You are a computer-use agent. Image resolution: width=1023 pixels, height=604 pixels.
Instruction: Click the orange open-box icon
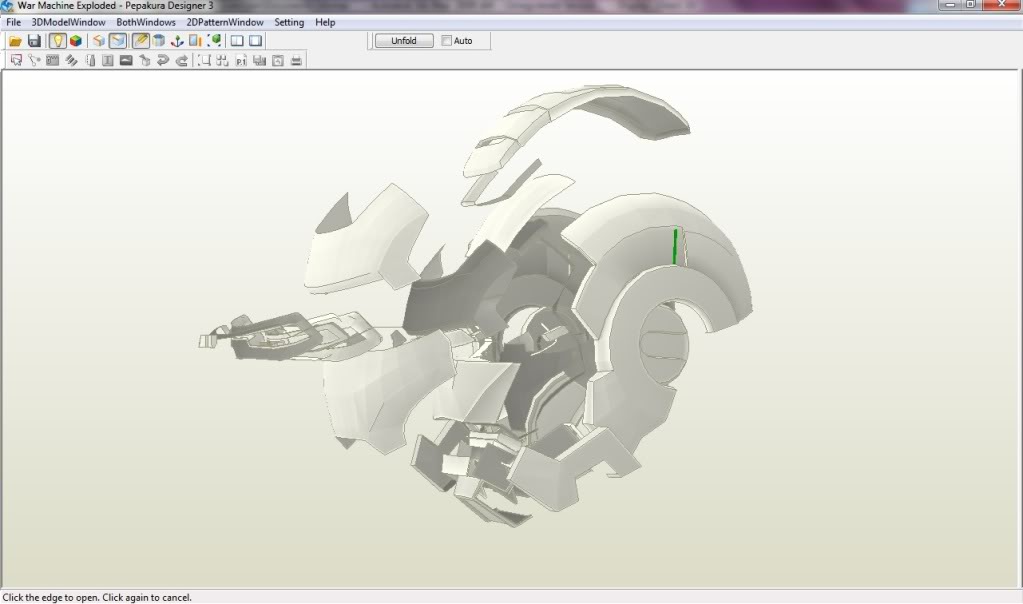click(x=99, y=41)
